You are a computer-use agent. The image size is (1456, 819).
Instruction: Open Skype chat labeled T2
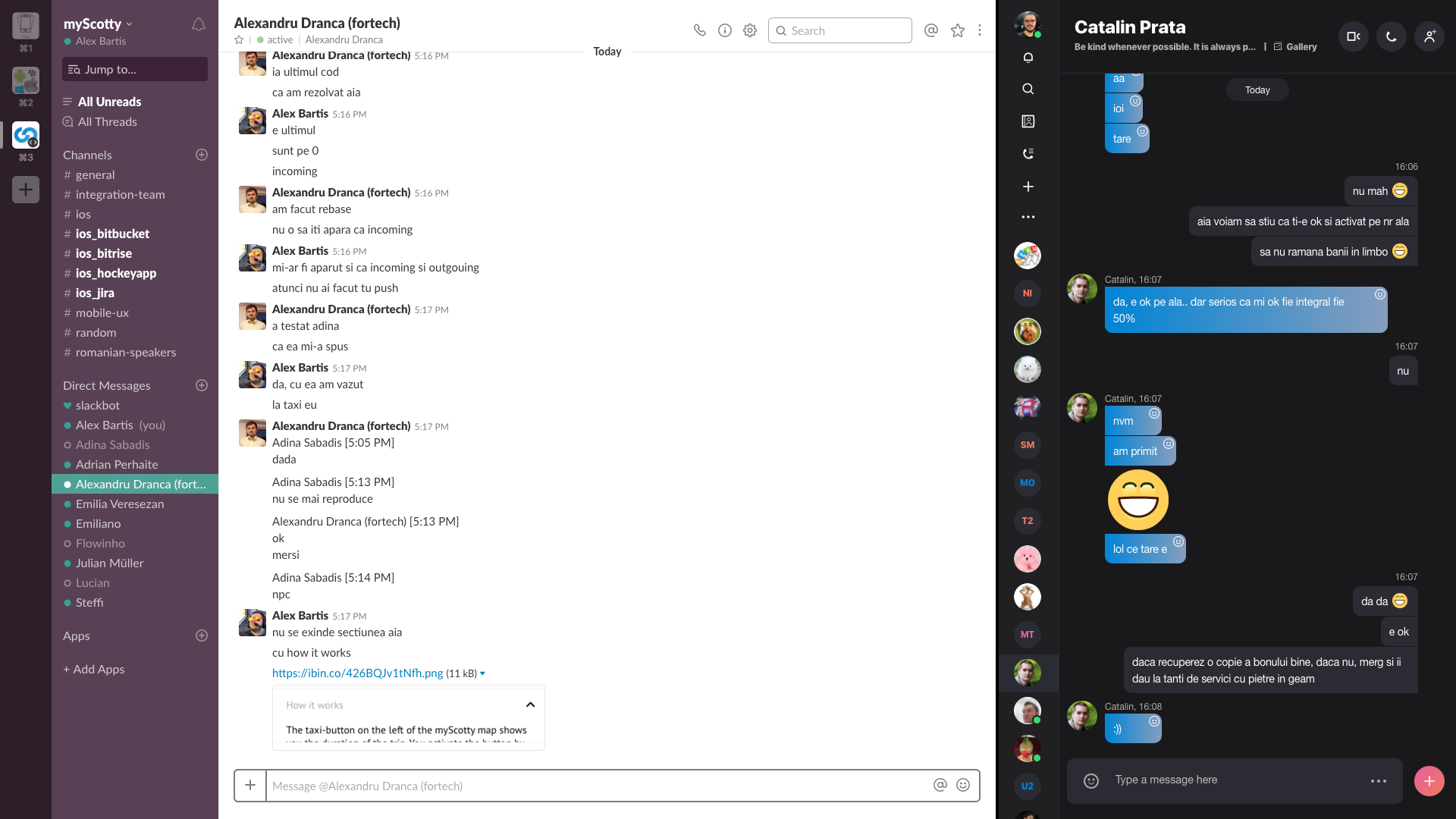tap(1028, 521)
